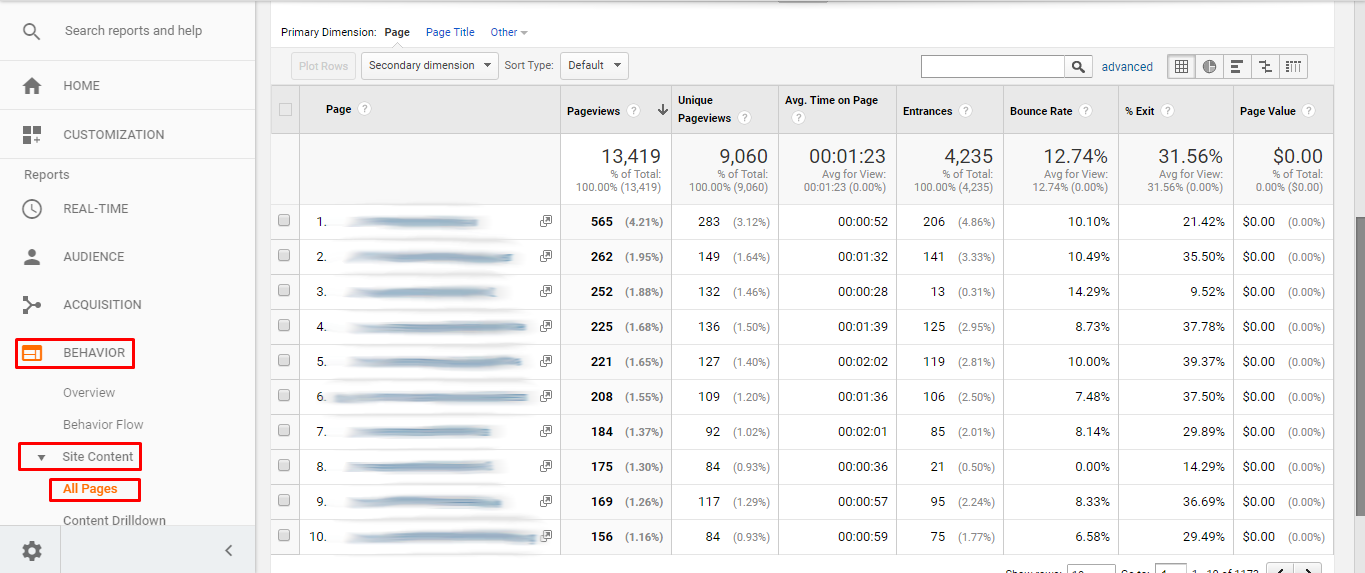
Task: Sort by Unique Pageviews column header
Action: (704, 109)
